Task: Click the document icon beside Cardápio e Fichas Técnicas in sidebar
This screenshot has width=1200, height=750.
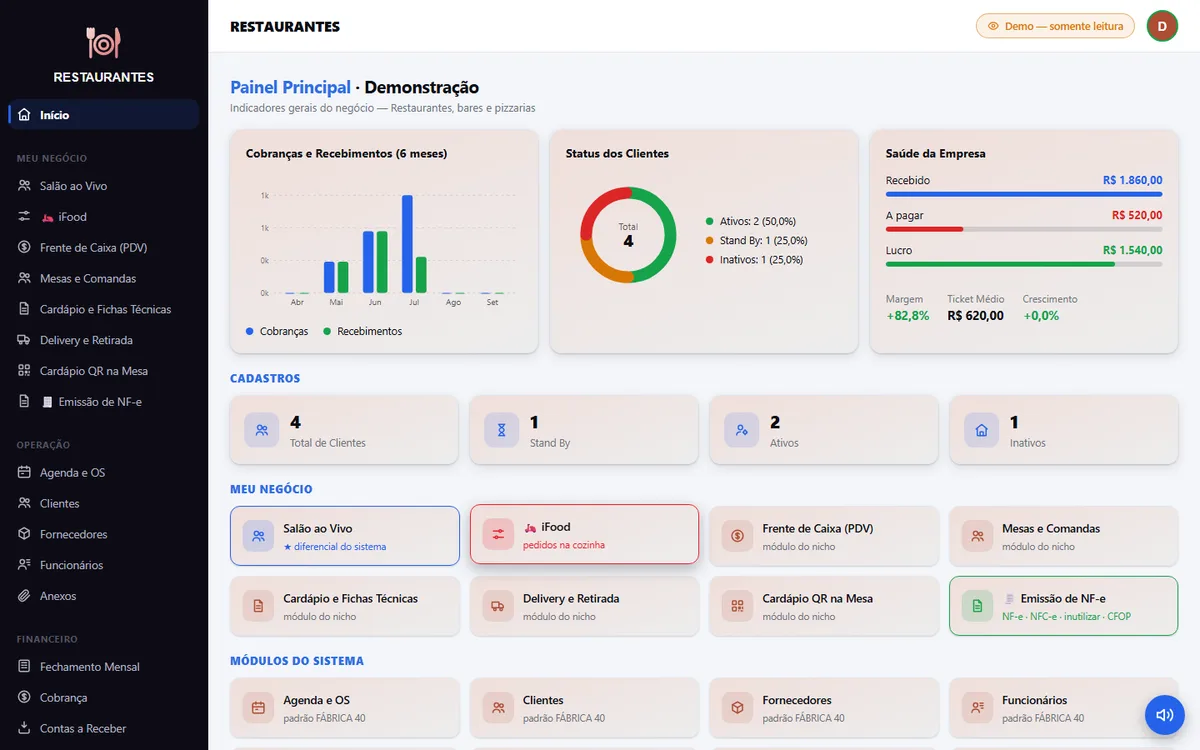Action: point(24,310)
